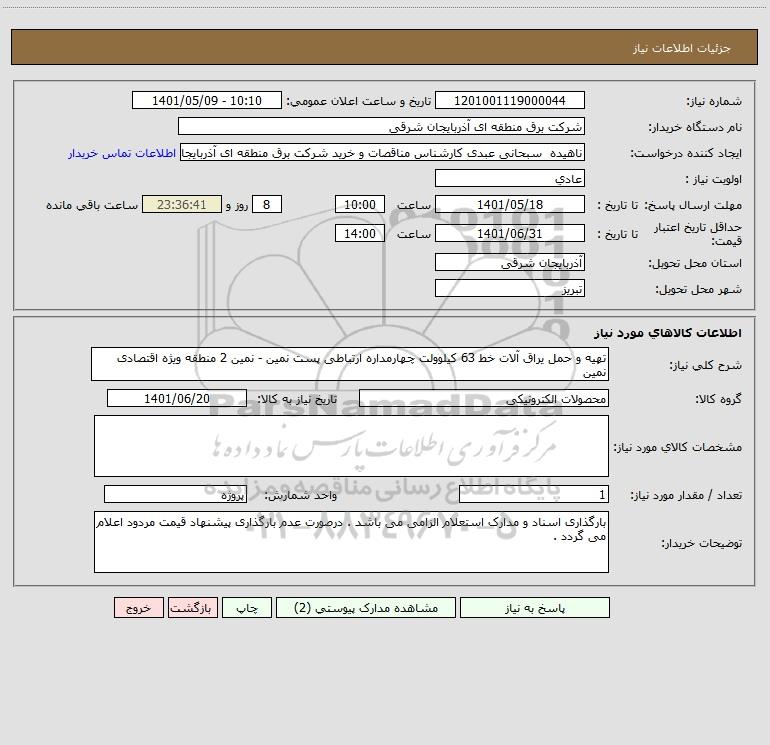
Task: Click goods need date 1401/06/20
Action: tap(177, 398)
